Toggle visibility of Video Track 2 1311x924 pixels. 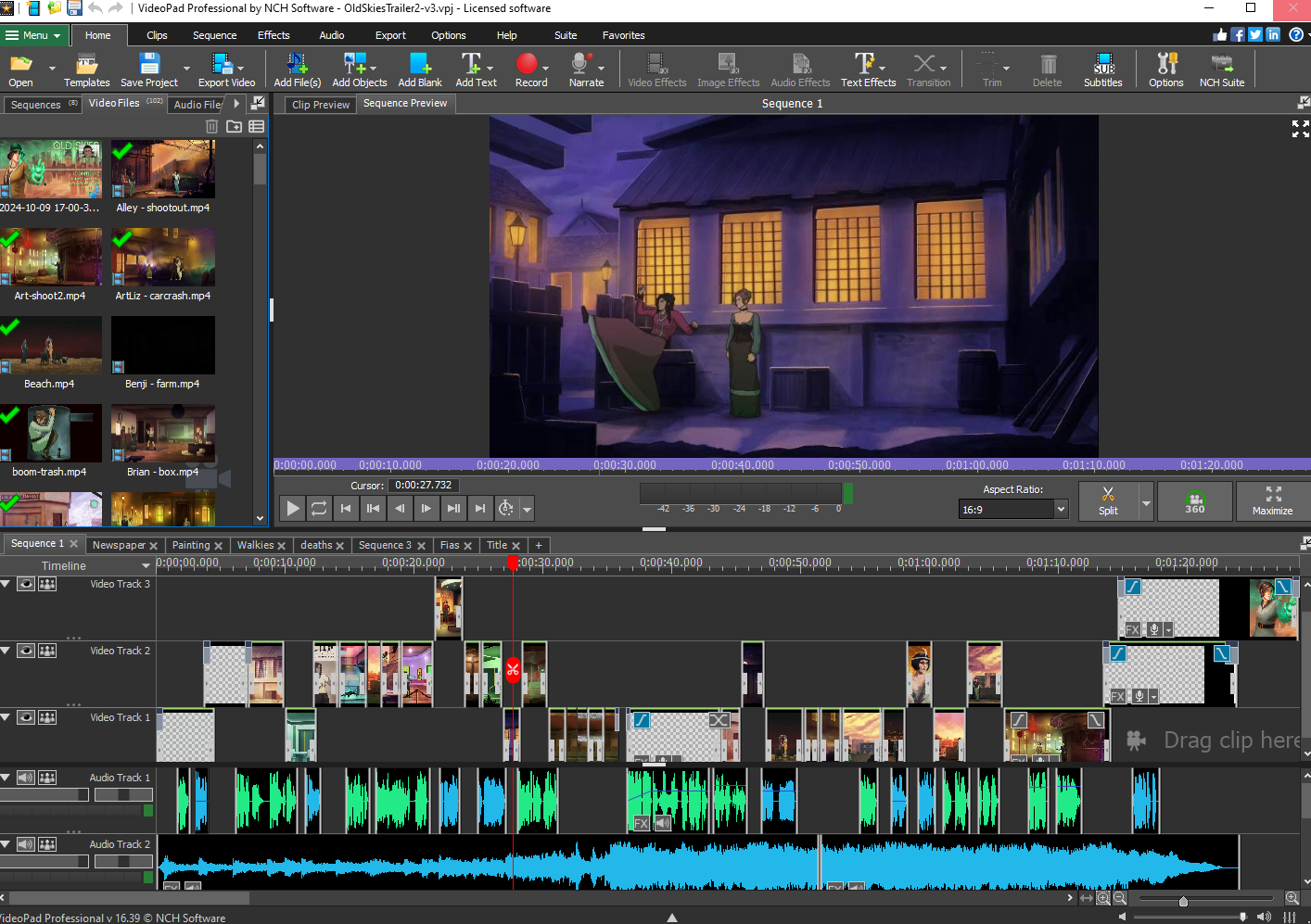pos(26,651)
